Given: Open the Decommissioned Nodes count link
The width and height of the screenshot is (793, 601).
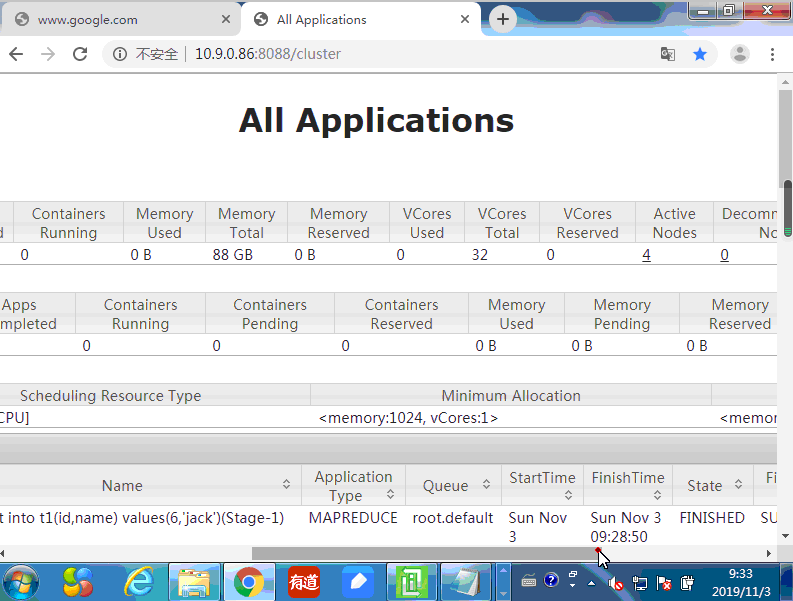Looking at the screenshot, I should click(x=724, y=255).
